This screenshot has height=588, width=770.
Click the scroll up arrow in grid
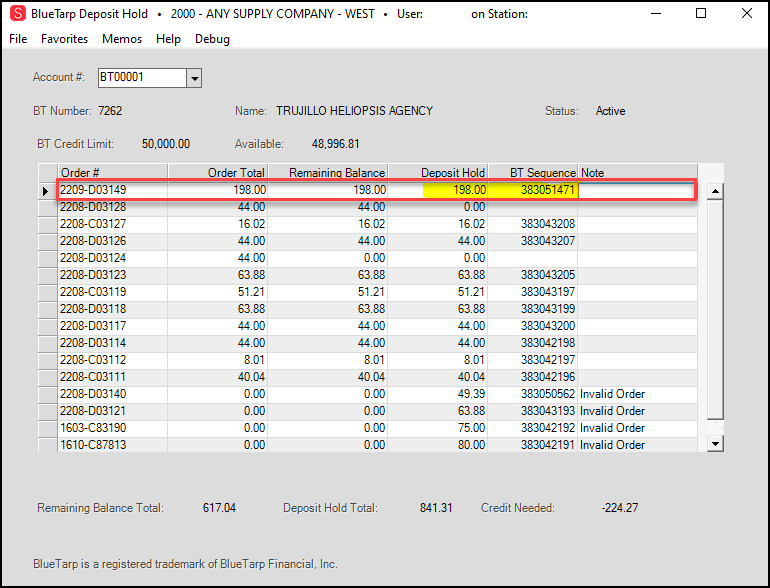[x=715, y=191]
